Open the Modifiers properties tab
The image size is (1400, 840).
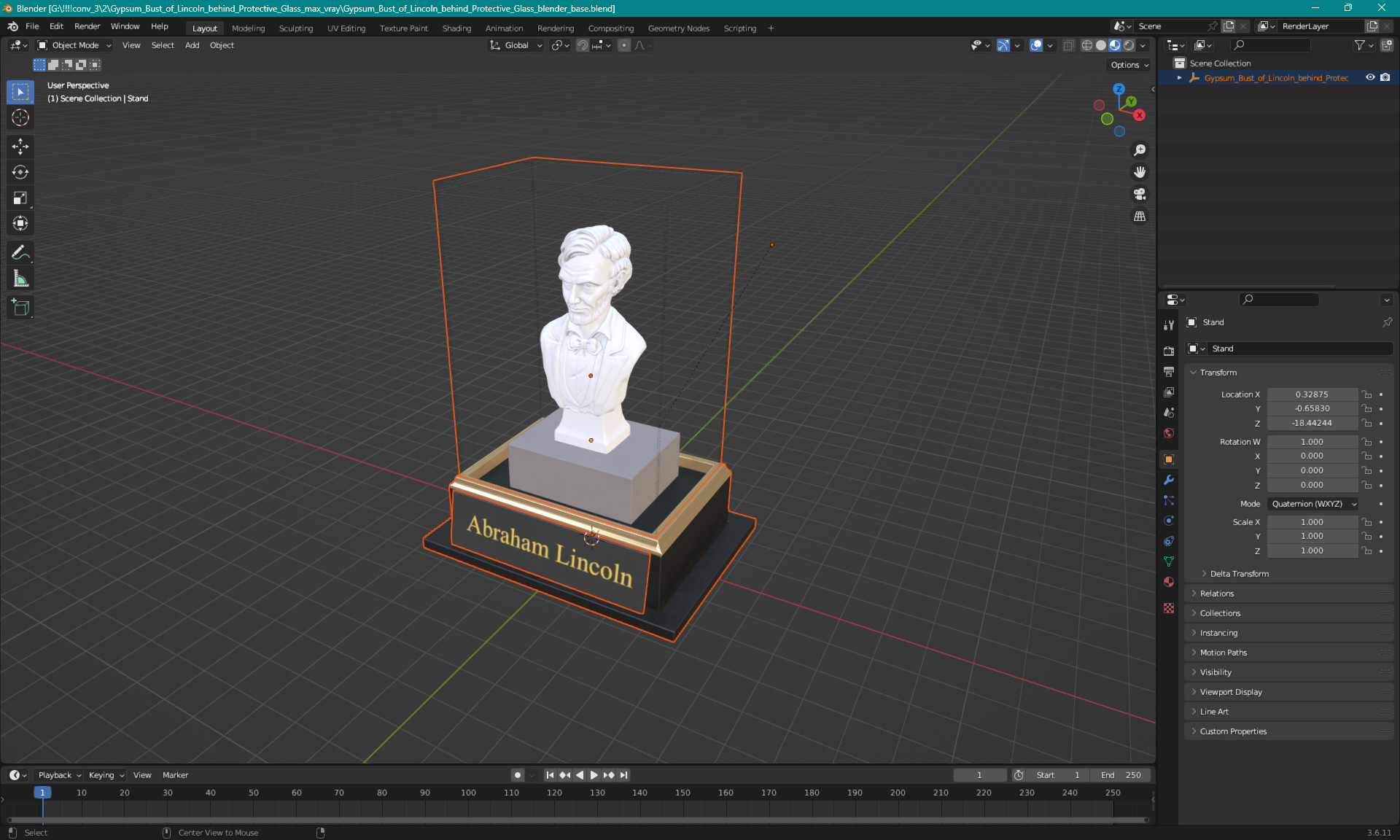(1169, 480)
